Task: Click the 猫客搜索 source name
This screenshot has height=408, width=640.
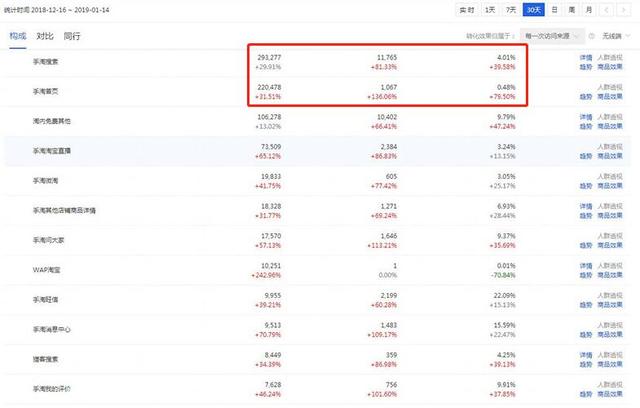Action: [x=45, y=359]
